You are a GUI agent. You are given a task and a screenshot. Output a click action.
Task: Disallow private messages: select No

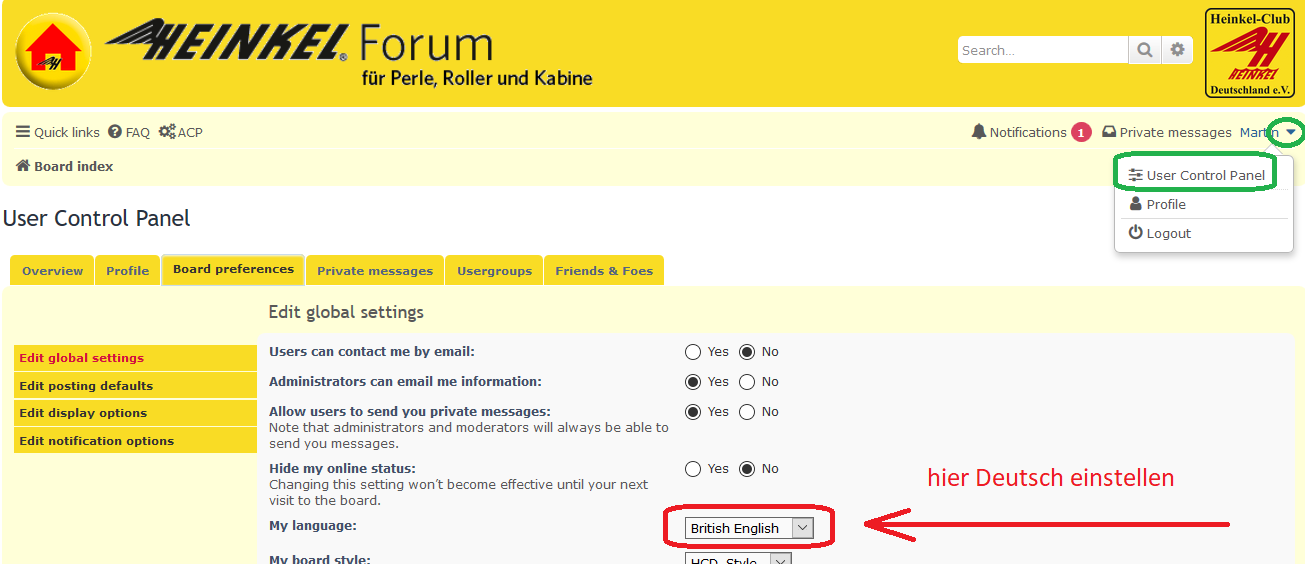coord(747,412)
